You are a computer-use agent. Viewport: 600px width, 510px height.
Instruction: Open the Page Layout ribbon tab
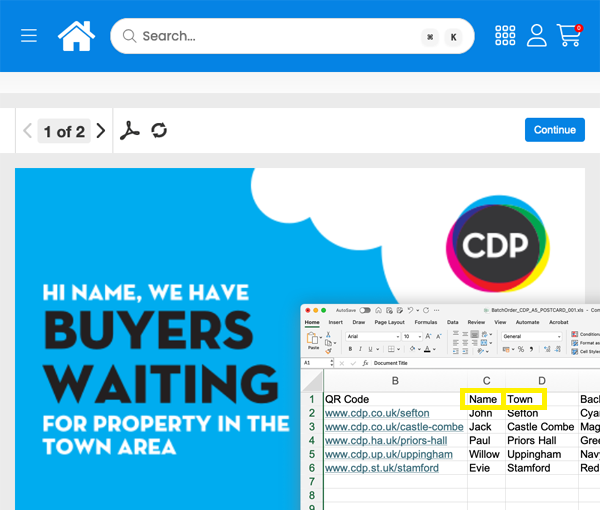tap(389, 323)
